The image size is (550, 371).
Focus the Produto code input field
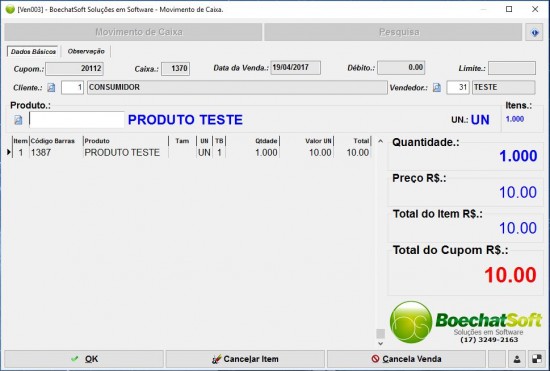tap(77, 120)
